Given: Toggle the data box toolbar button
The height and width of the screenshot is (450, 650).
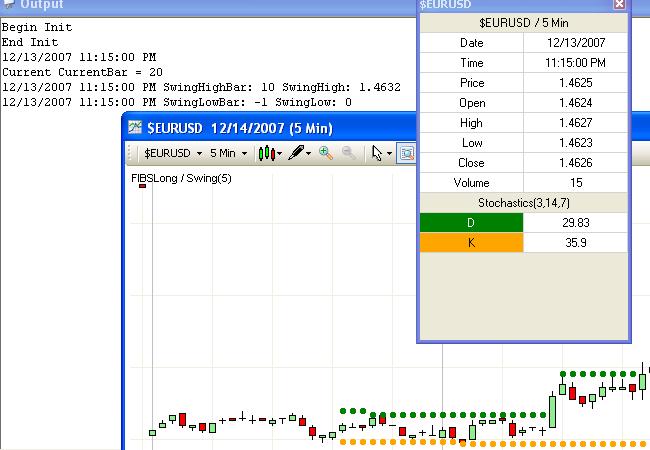Looking at the screenshot, I should [406, 153].
